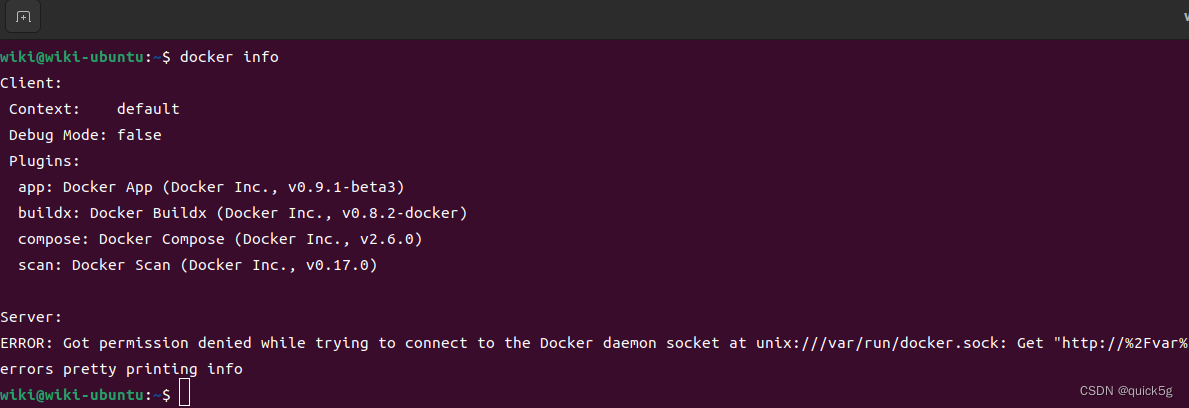
Task: Click the terminal cursor at the last prompt
Action: click(184, 395)
